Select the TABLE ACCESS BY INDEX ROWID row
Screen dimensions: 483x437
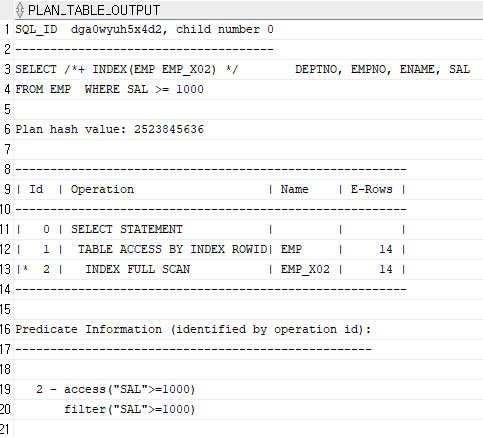tap(248, 250)
